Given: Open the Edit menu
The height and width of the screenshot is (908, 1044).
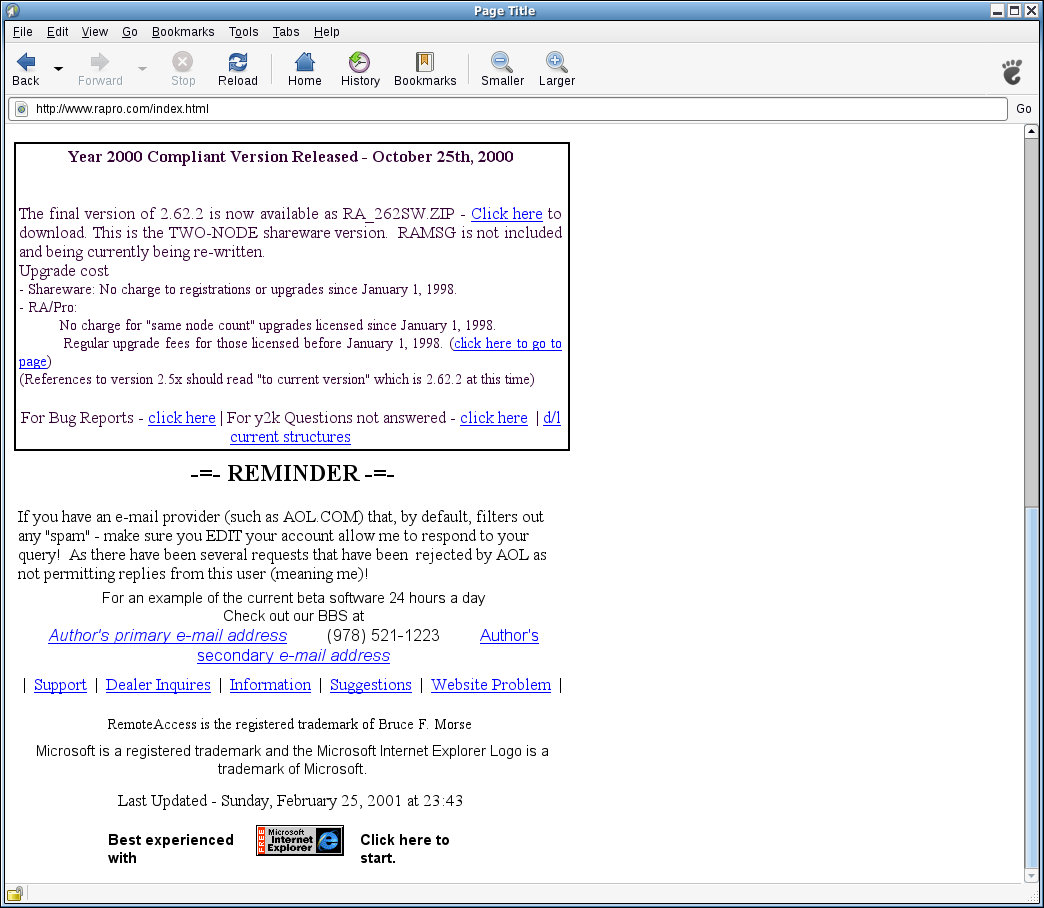Looking at the screenshot, I should coord(57,32).
